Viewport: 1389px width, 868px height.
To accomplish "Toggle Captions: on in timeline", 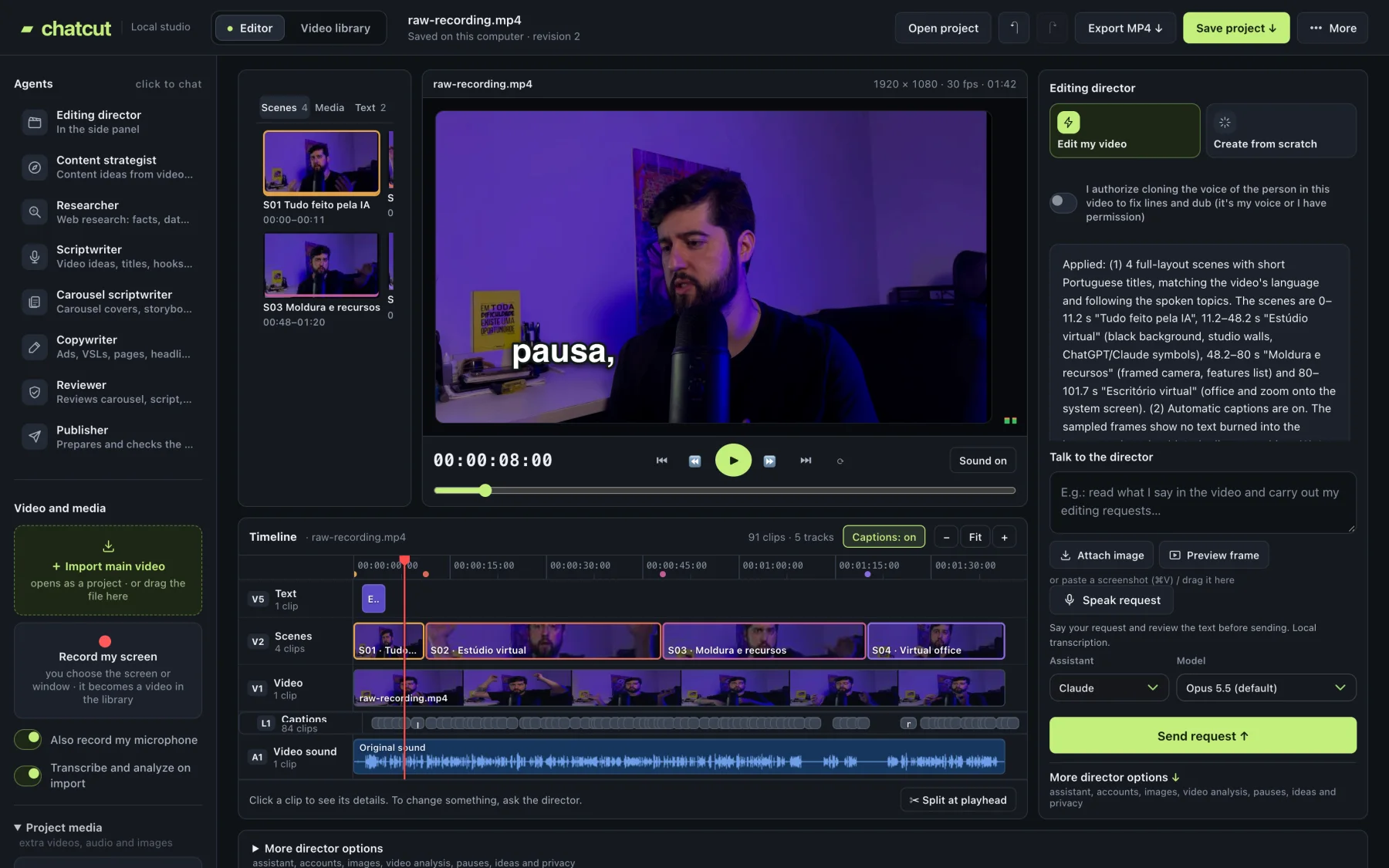I will tap(884, 537).
